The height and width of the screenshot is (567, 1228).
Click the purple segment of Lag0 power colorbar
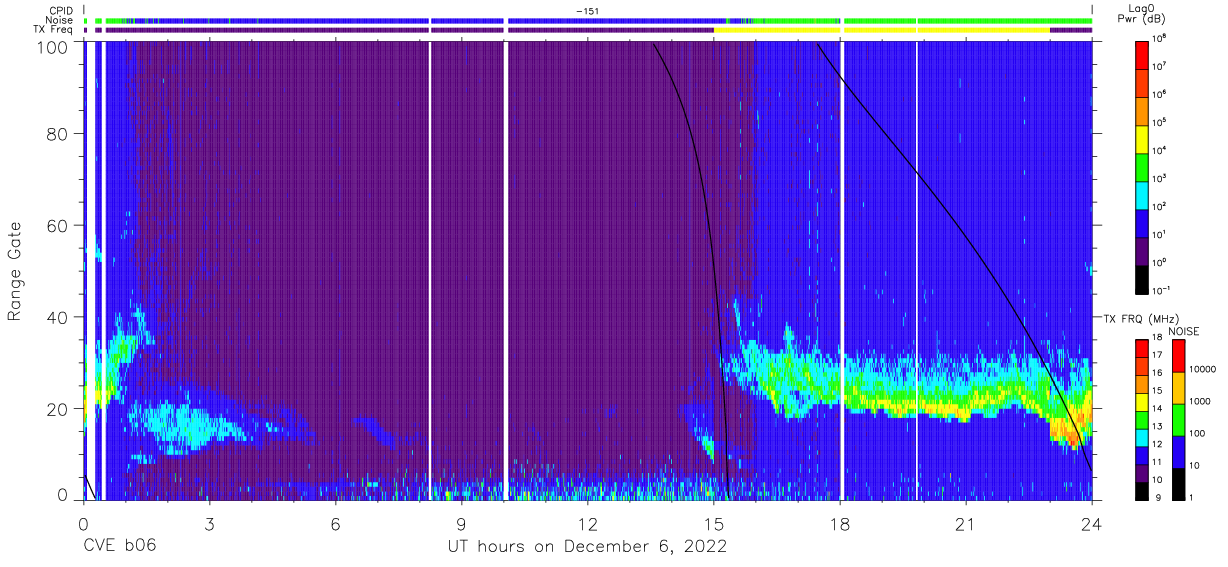(1142, 249)
